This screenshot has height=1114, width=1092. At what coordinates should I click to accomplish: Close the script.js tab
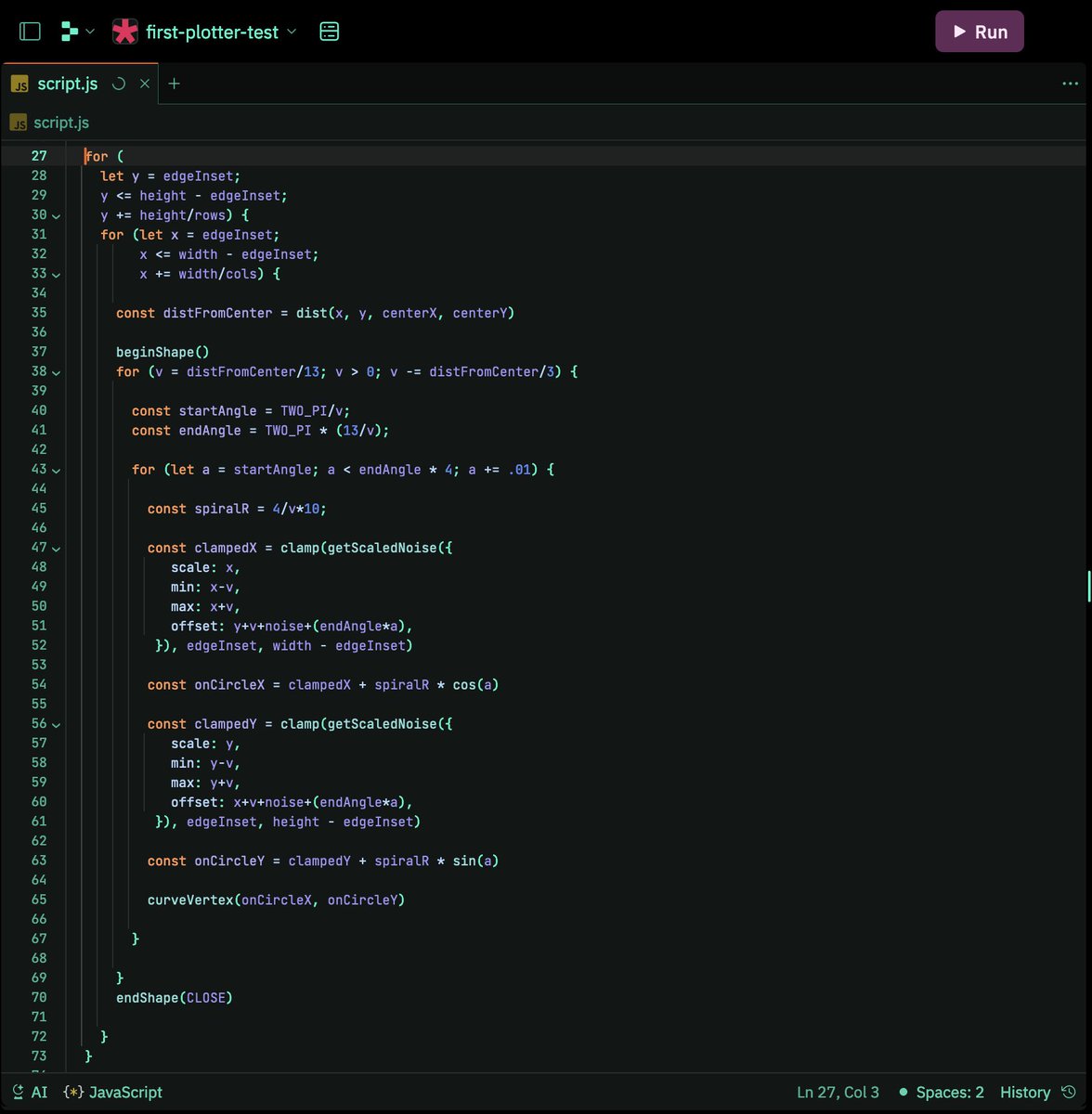coord(145,84)
